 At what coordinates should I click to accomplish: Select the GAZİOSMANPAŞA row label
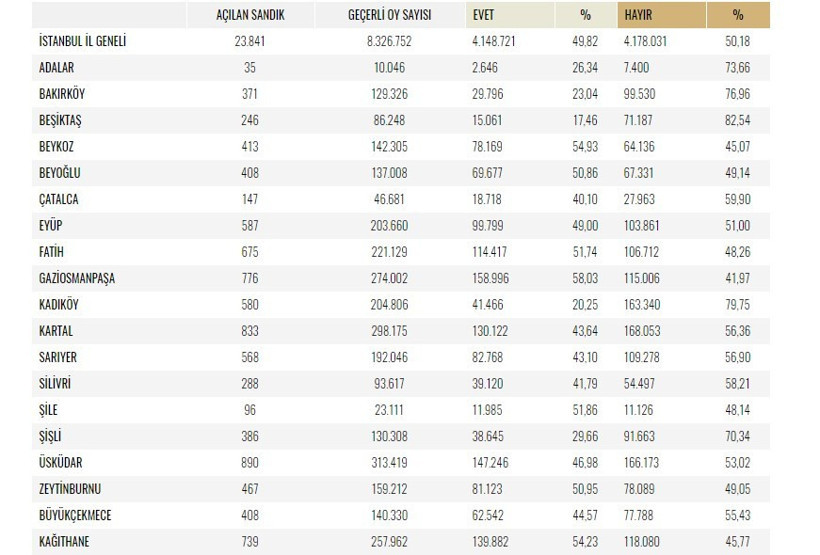pyautogui.click(x=76, y=278)
